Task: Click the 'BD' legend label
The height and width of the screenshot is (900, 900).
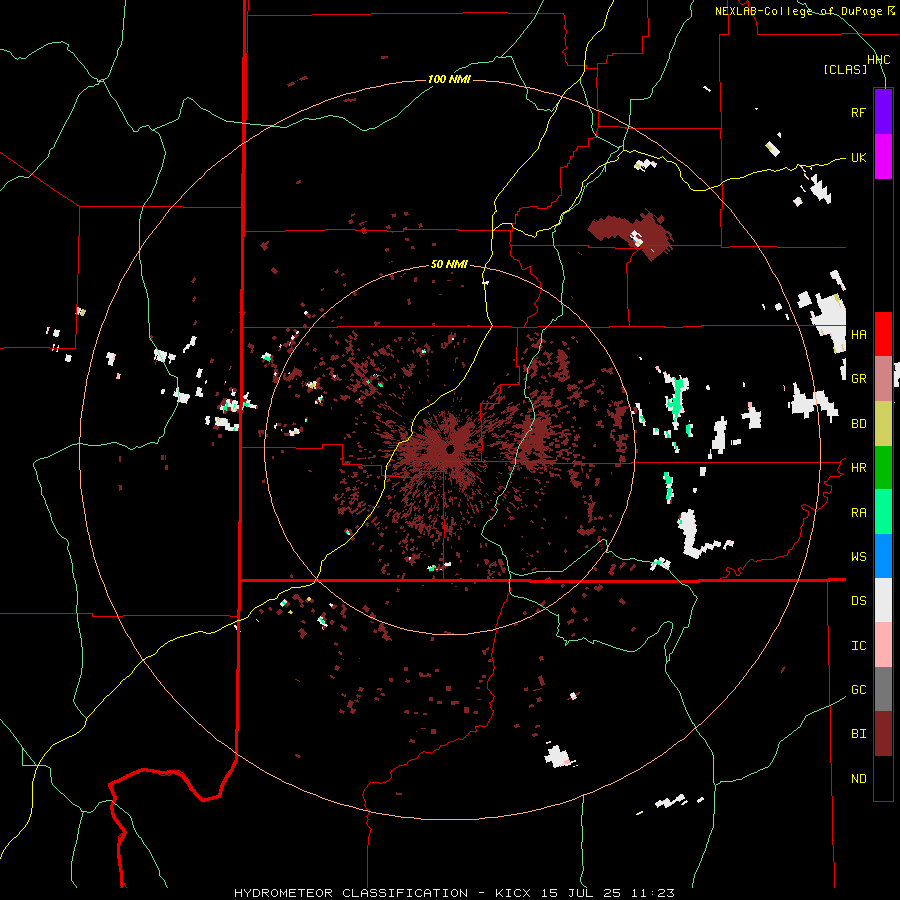Action: click(858, 424)
